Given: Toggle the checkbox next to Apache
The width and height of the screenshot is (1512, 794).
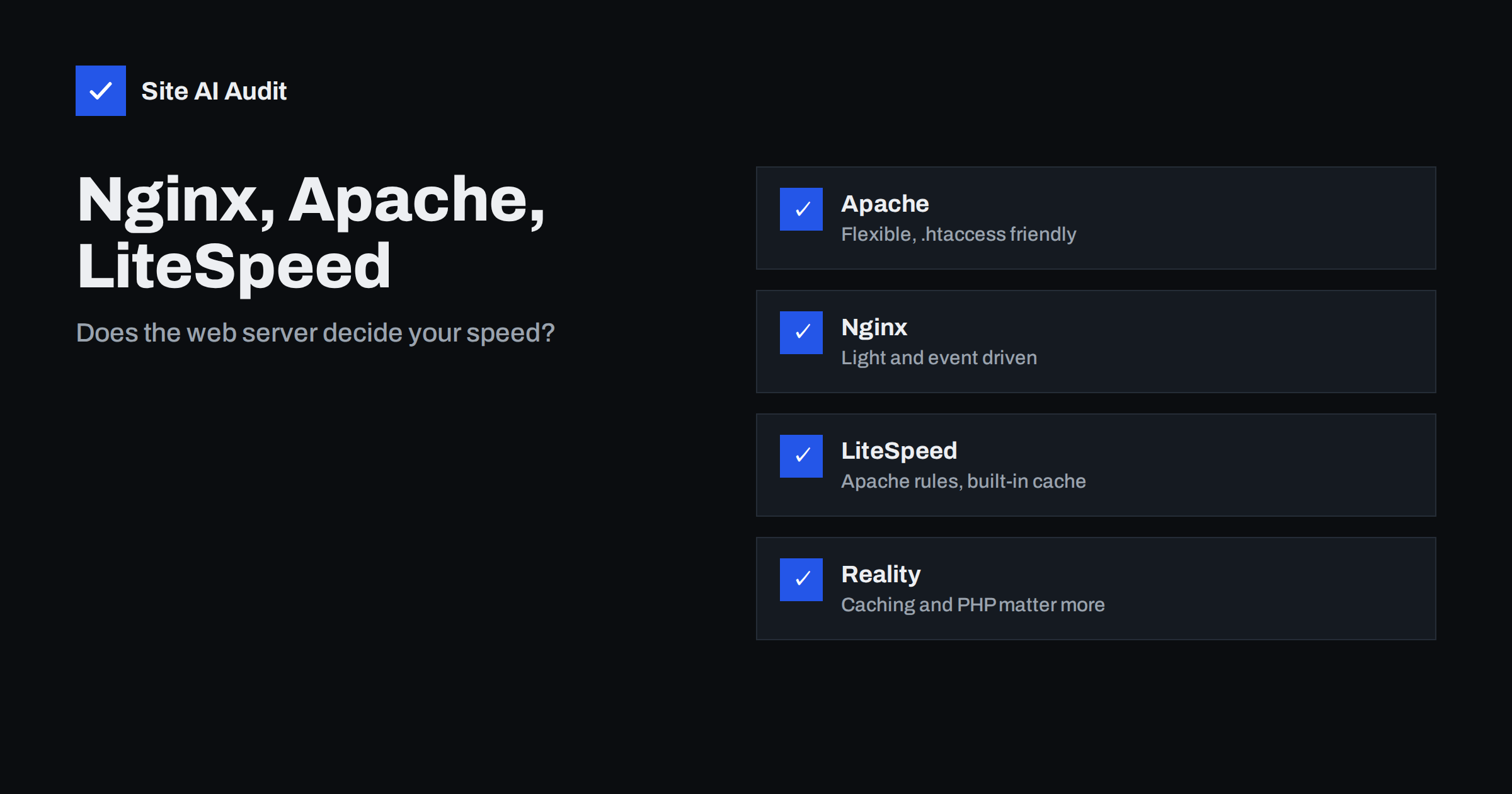Looking at the screenshot, I should point(801,209).
